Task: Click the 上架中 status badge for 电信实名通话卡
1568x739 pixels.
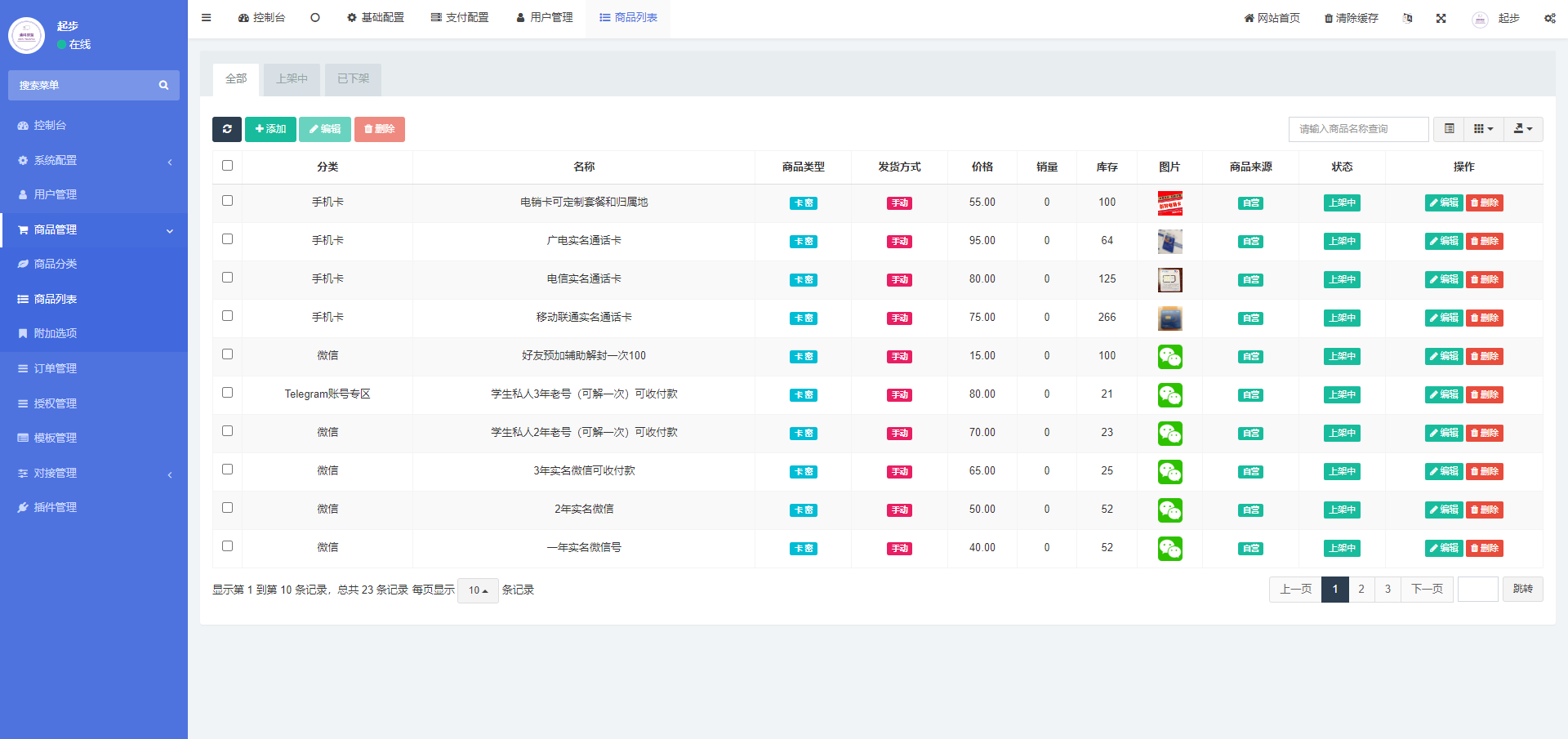Action: [1342, 279]
